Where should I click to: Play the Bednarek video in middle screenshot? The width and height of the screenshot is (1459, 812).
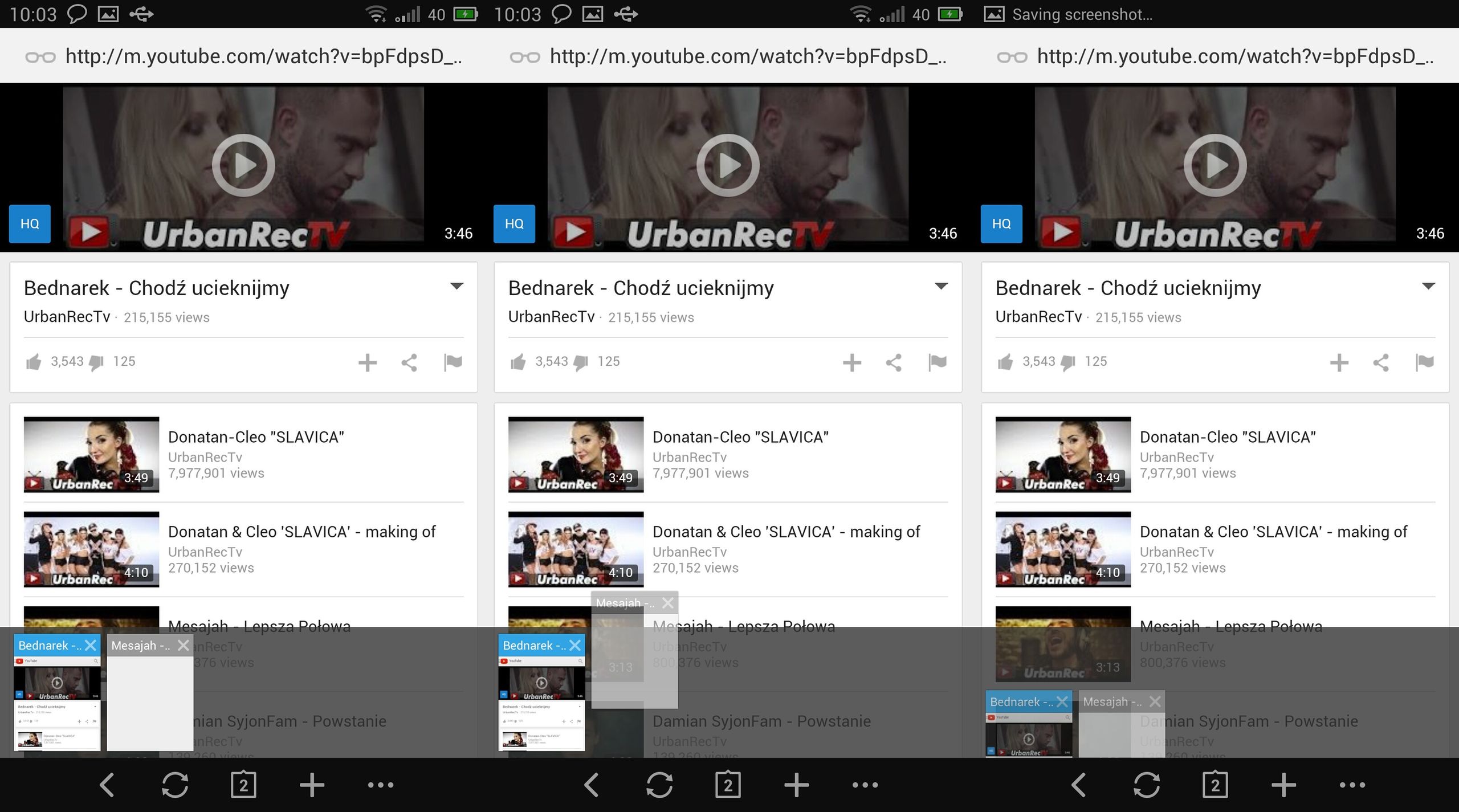[728, 165]
